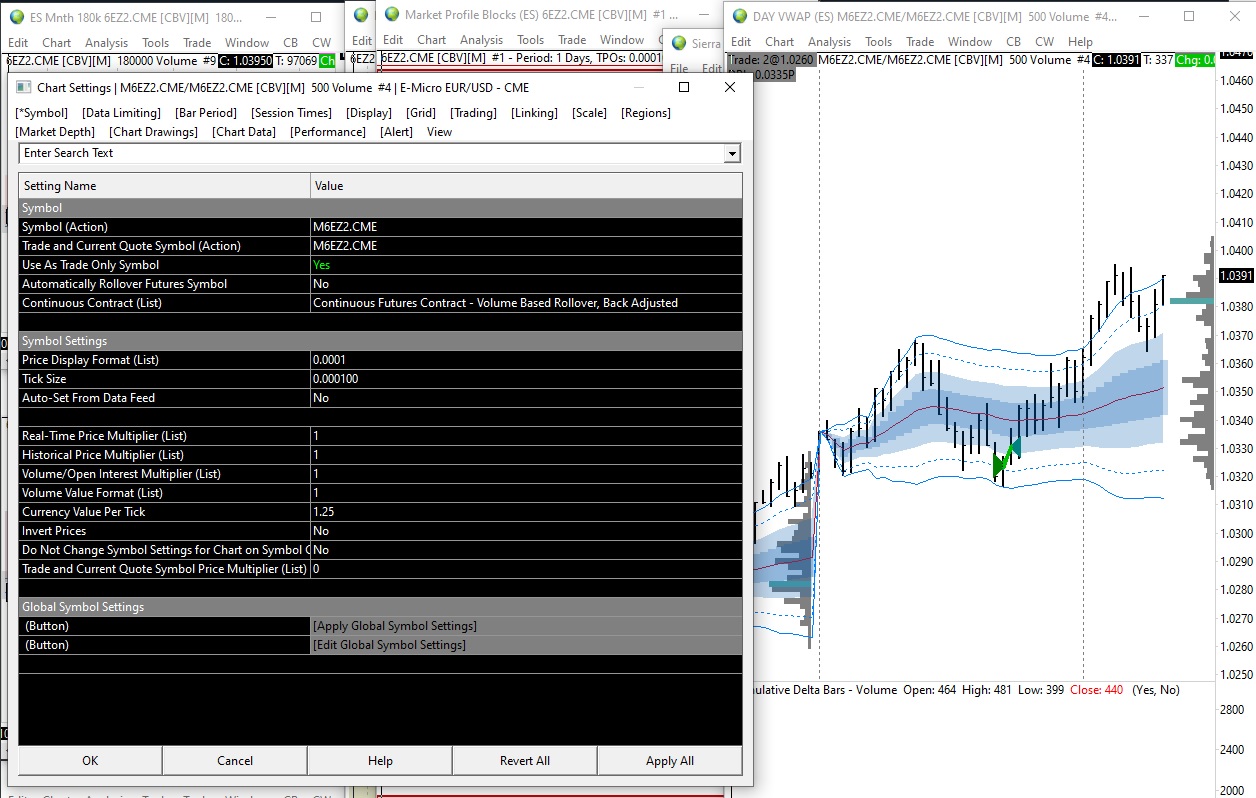The width and height of the screenshot is (1256, 798).
Task: Click [Edit Global Symbol Settings] button
Action: point(389,645)
